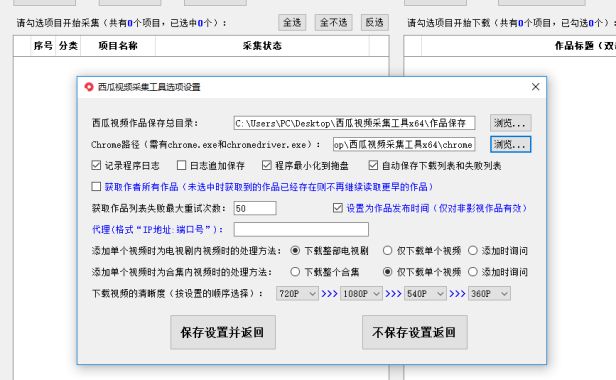Close the options settings dialog
Screen dimensions: 616x380
535,87
